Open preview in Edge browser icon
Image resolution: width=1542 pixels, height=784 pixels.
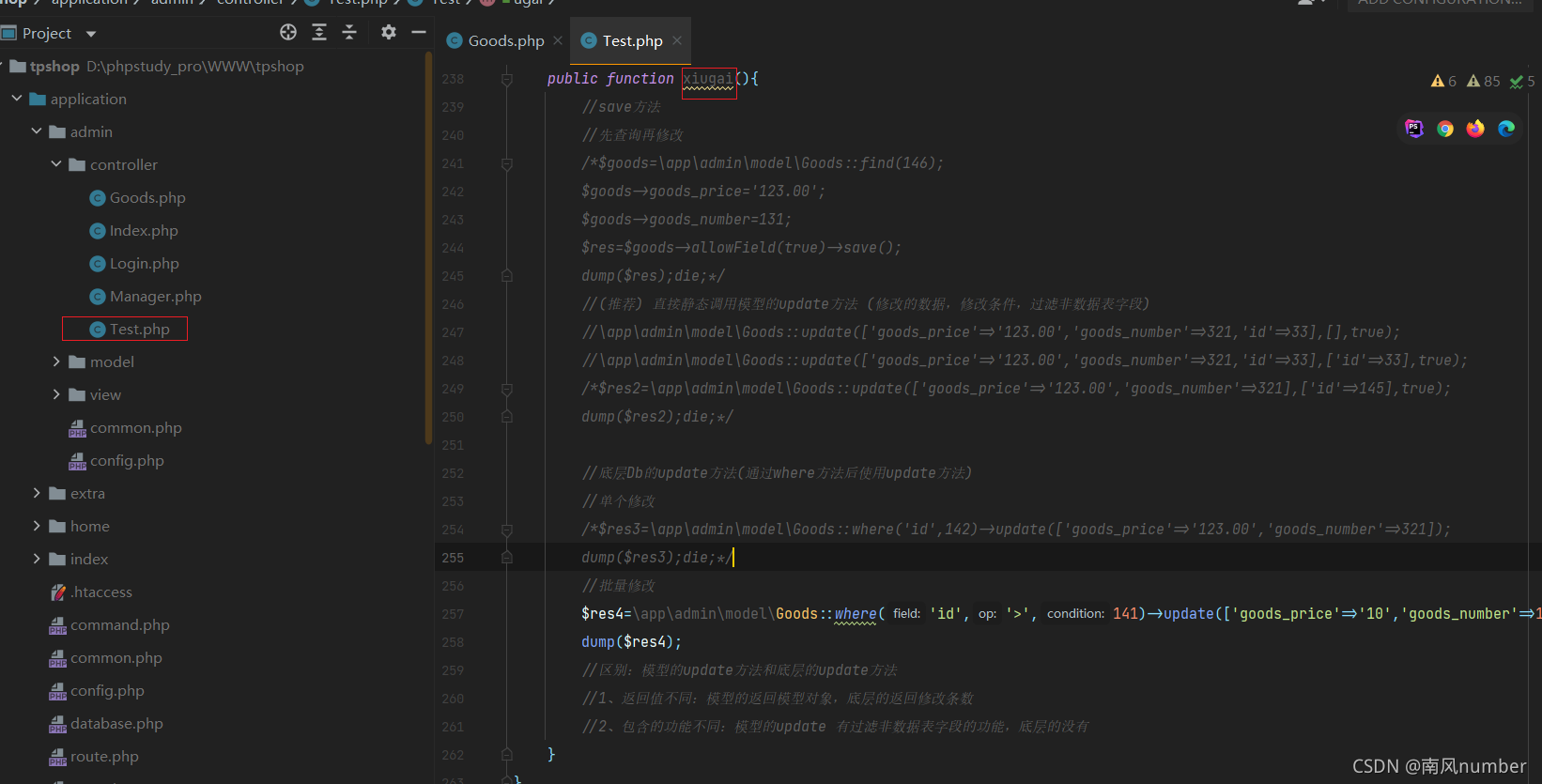click(1506, 129)
